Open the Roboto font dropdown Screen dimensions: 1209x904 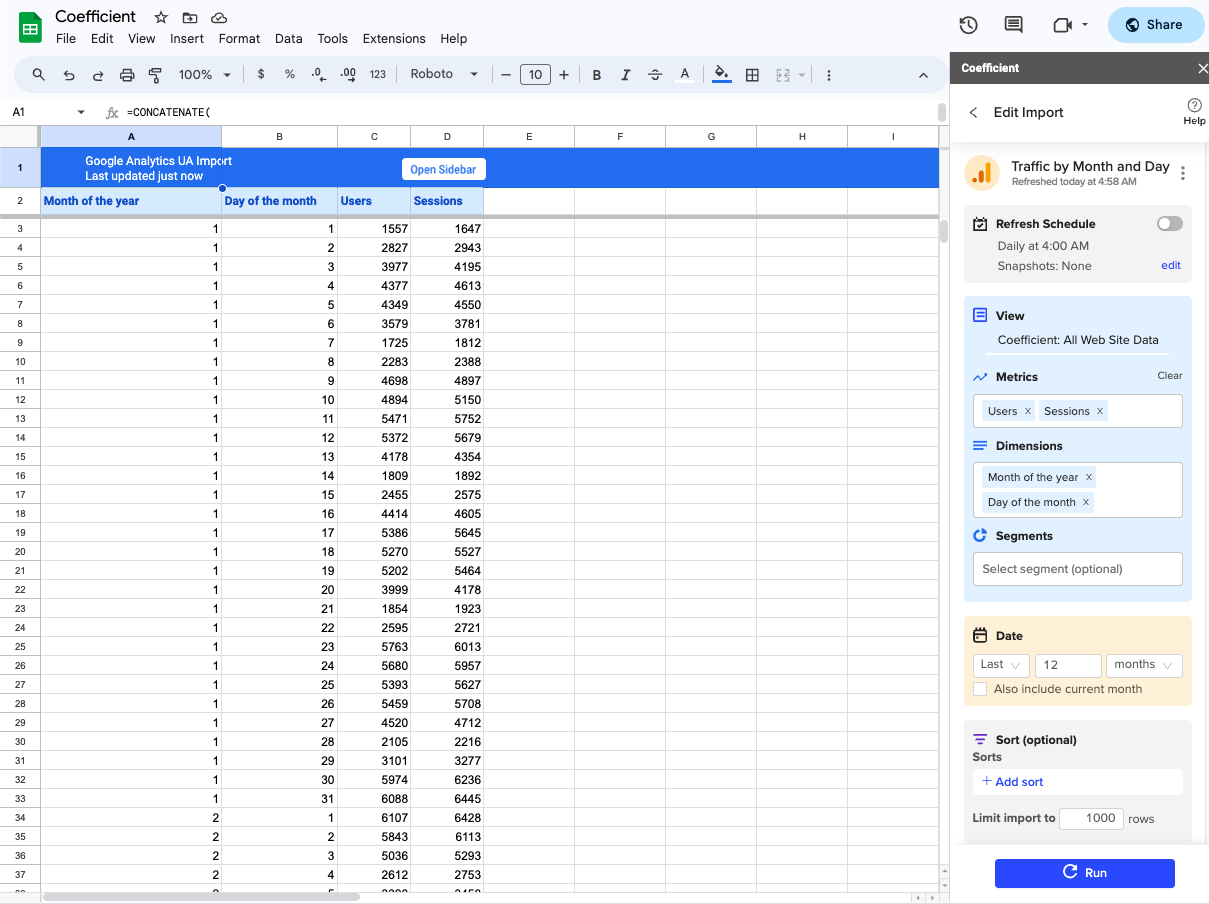click(x=444, y=74)
